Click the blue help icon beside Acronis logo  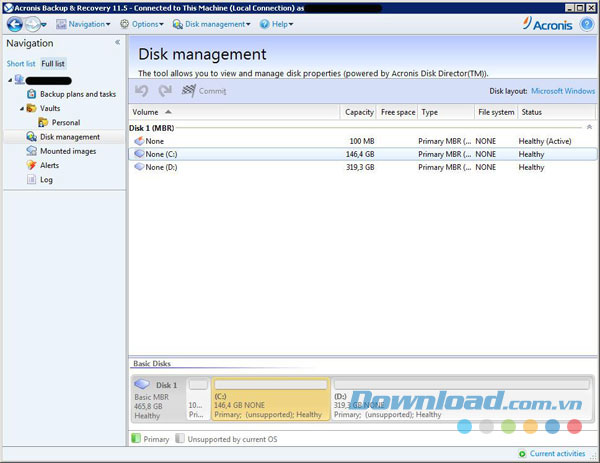587,24
